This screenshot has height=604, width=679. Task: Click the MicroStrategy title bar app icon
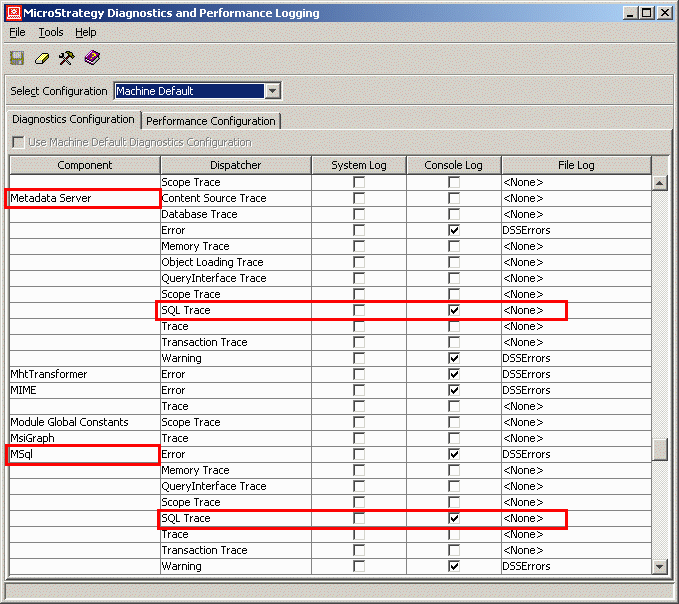14,13
